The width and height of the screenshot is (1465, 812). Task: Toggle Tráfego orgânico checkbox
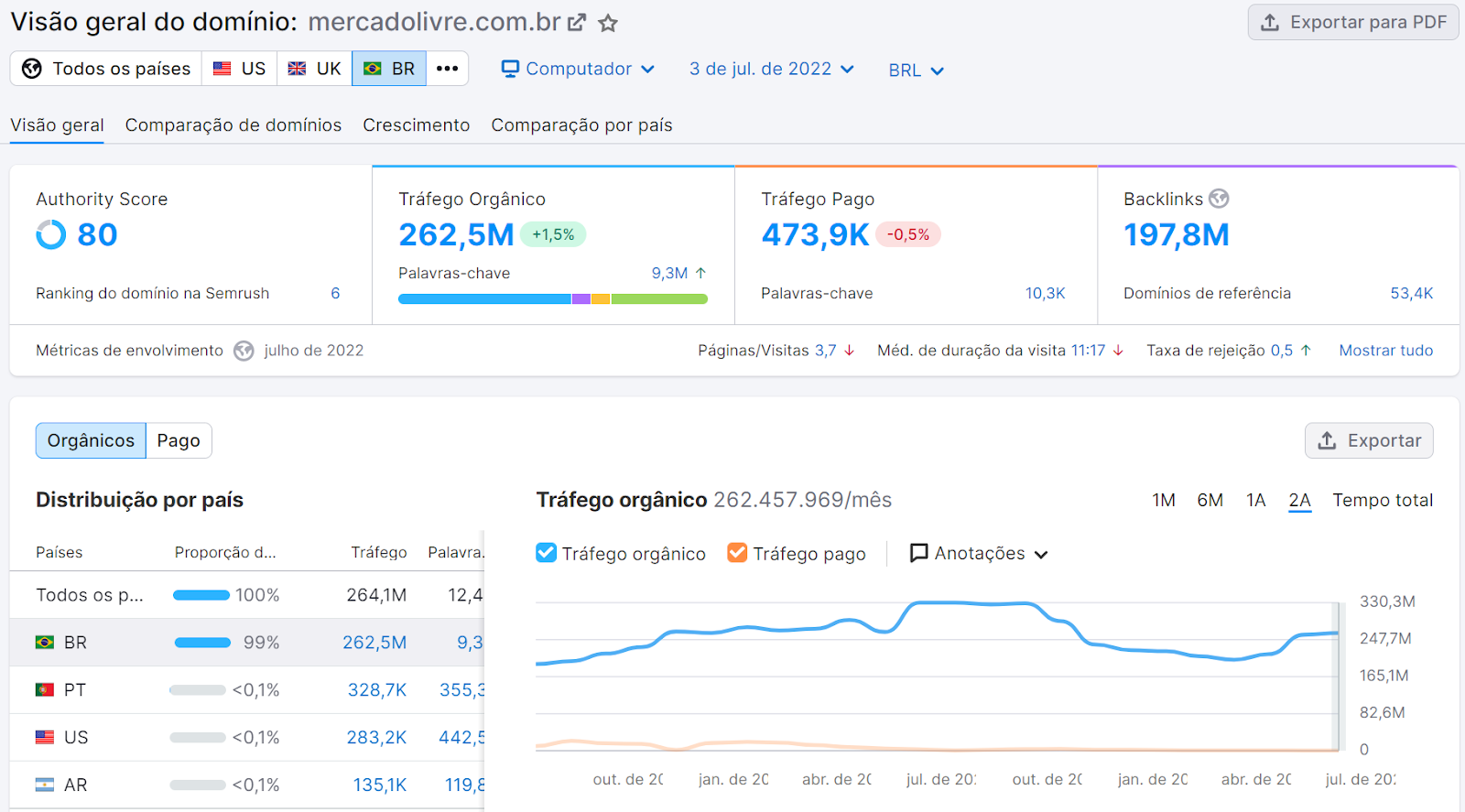click(x=546, y=553)
